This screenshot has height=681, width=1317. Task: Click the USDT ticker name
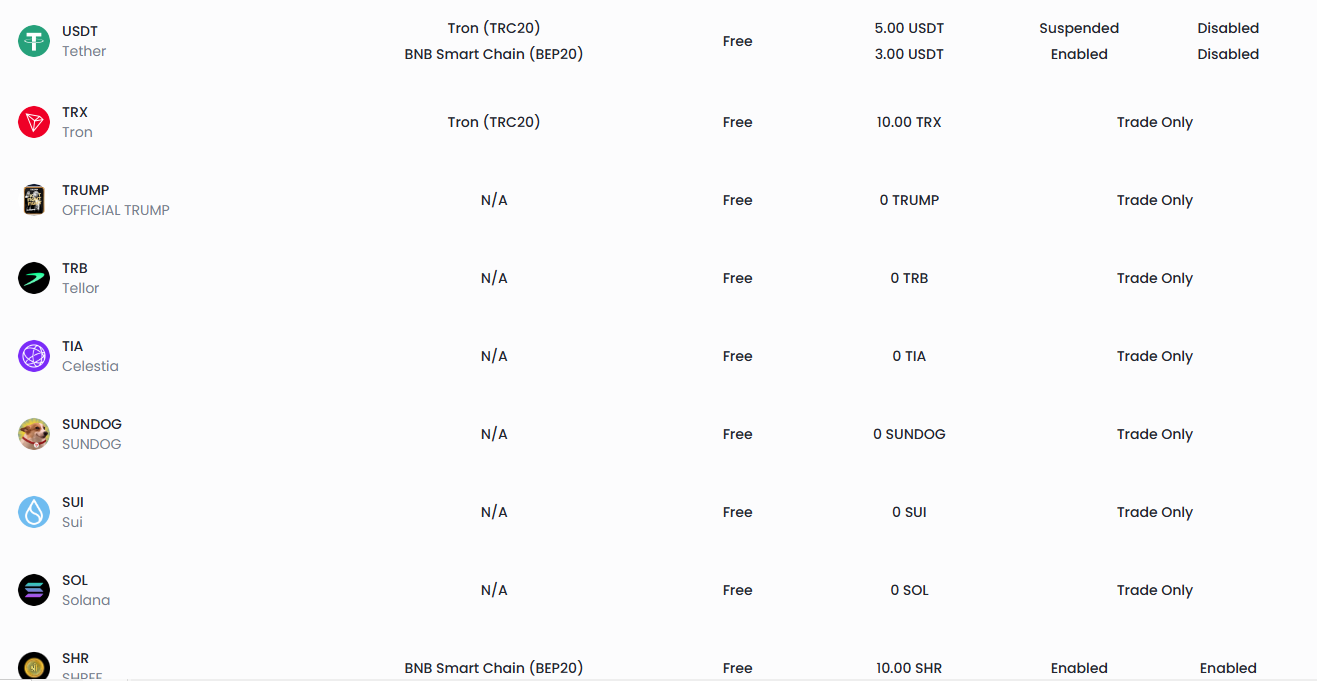80,31
